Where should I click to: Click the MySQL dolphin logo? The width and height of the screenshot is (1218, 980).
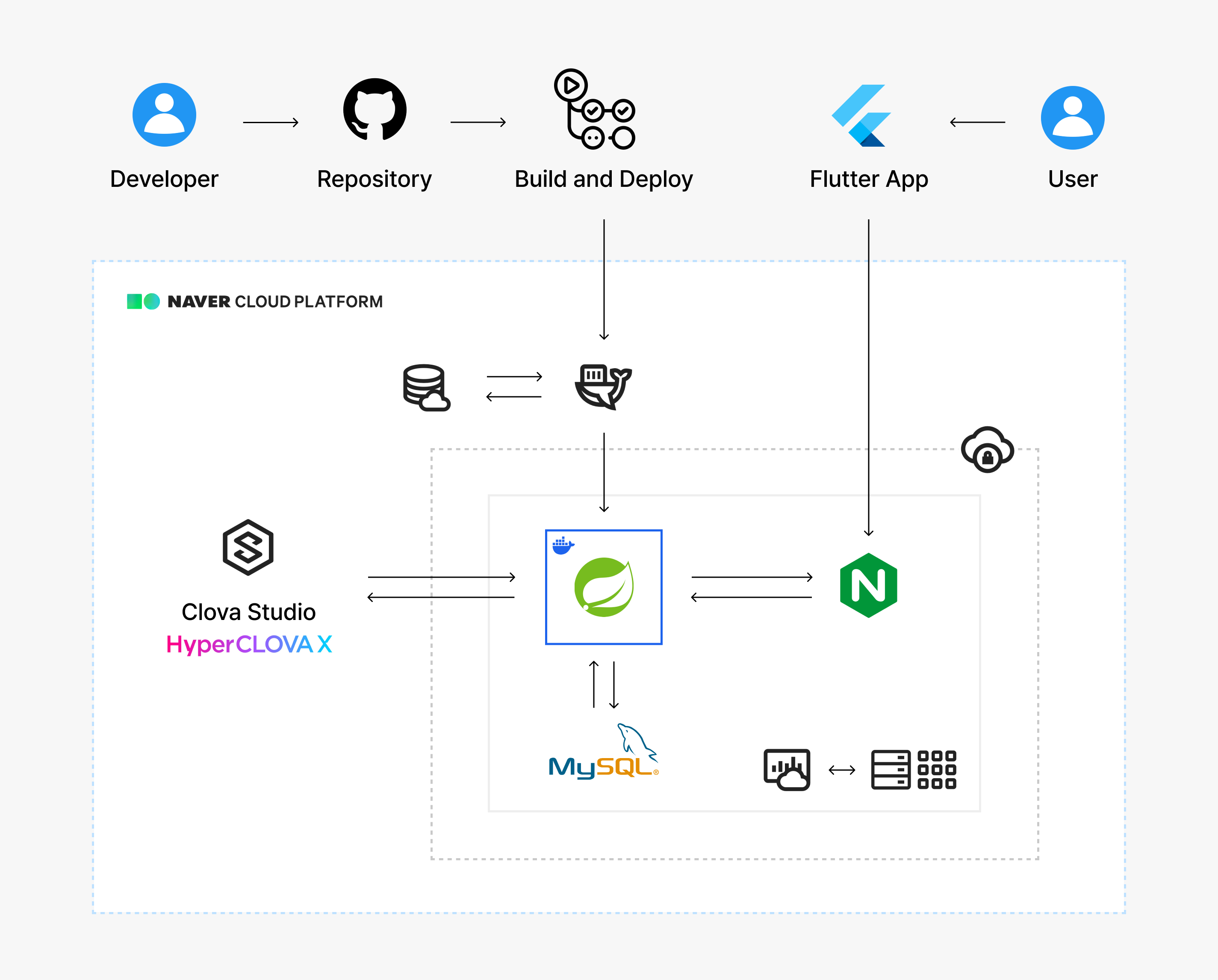tap(604, 751)
